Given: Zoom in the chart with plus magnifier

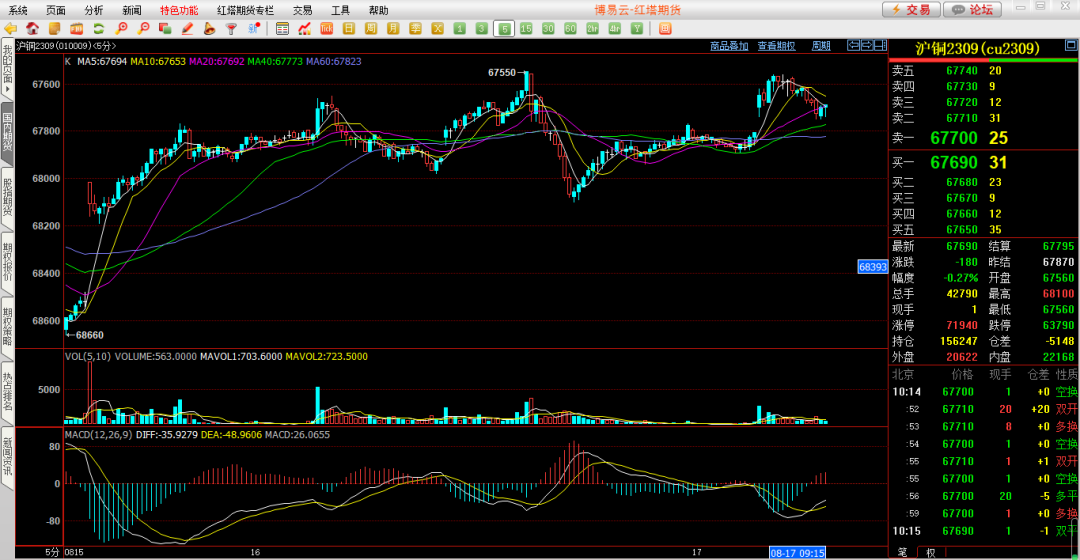Looking at the screenshot, I should coord(121,28).
